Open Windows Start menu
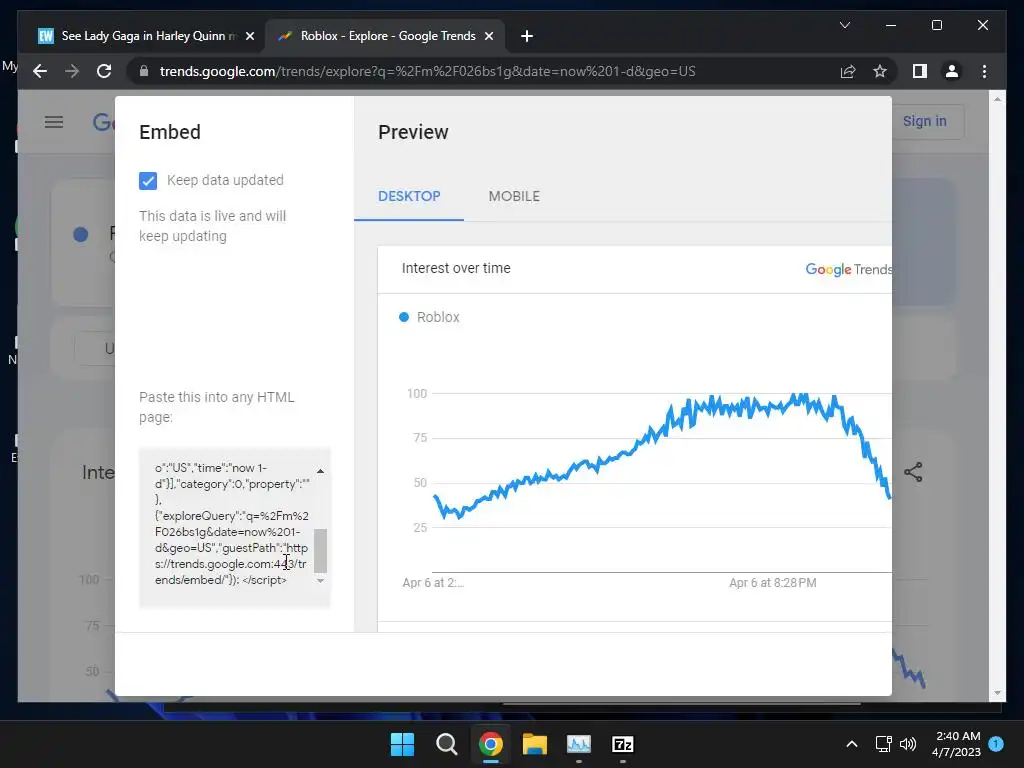Viewport: 1024px width, 768px height. click(x=402, y=744)
